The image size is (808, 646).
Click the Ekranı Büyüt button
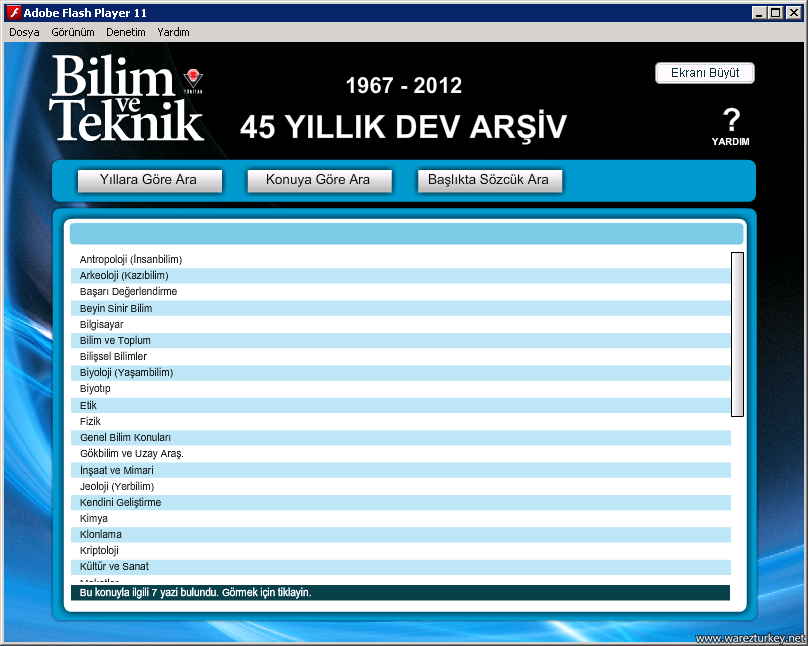pyautogui.click(x=705, y=73)
